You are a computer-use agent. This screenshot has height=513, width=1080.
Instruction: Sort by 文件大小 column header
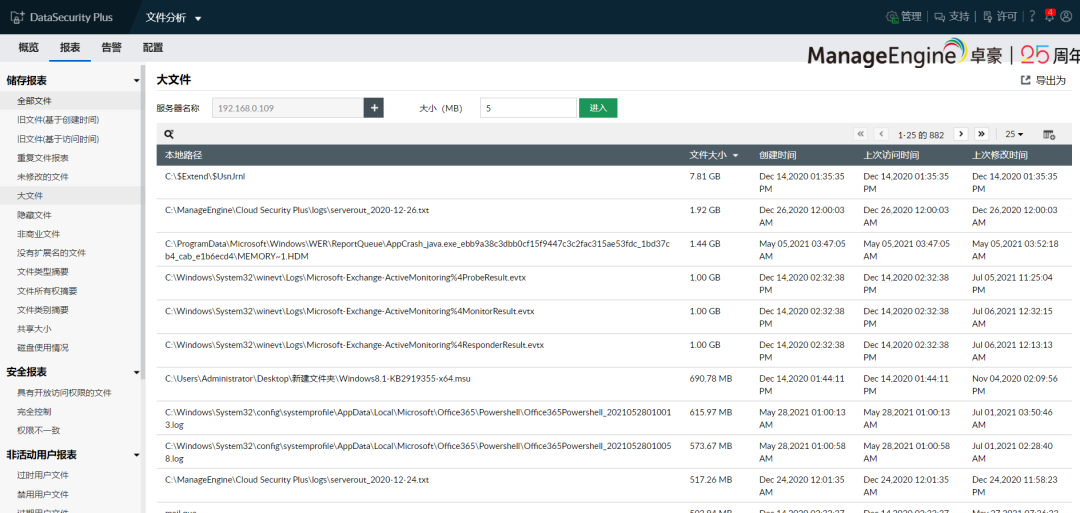tap(714, 156)
